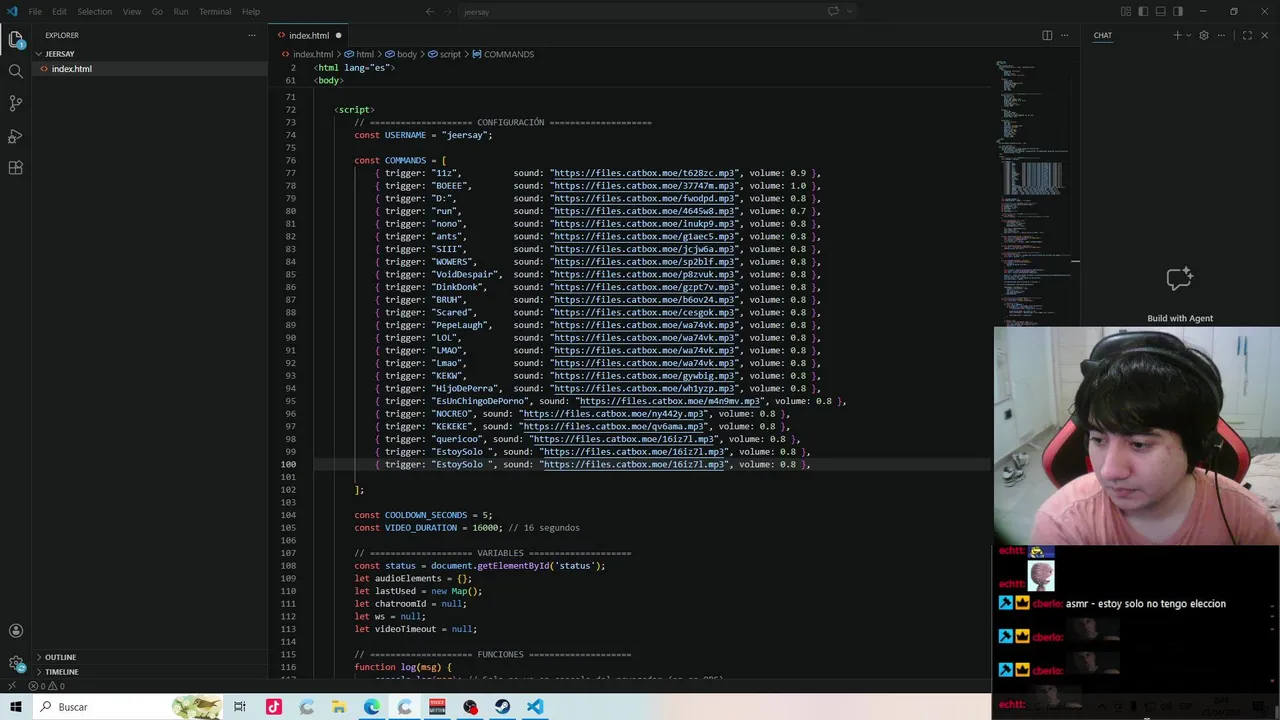Image resolution: width=1280 pixels, height=720 pixels.
Task: Open the Go menu
Action: [157, 12]
